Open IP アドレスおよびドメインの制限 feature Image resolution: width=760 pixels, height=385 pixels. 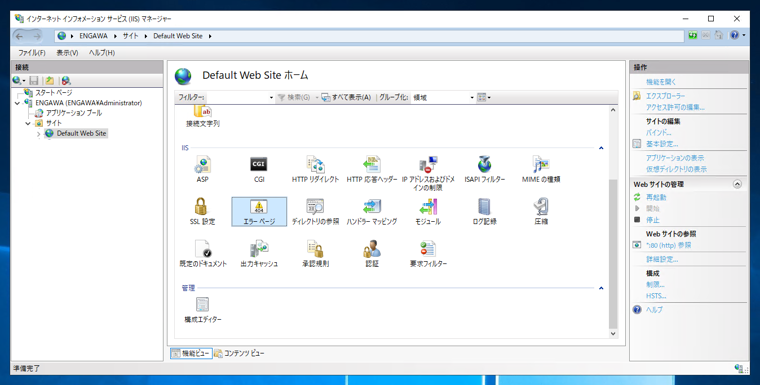428,173
